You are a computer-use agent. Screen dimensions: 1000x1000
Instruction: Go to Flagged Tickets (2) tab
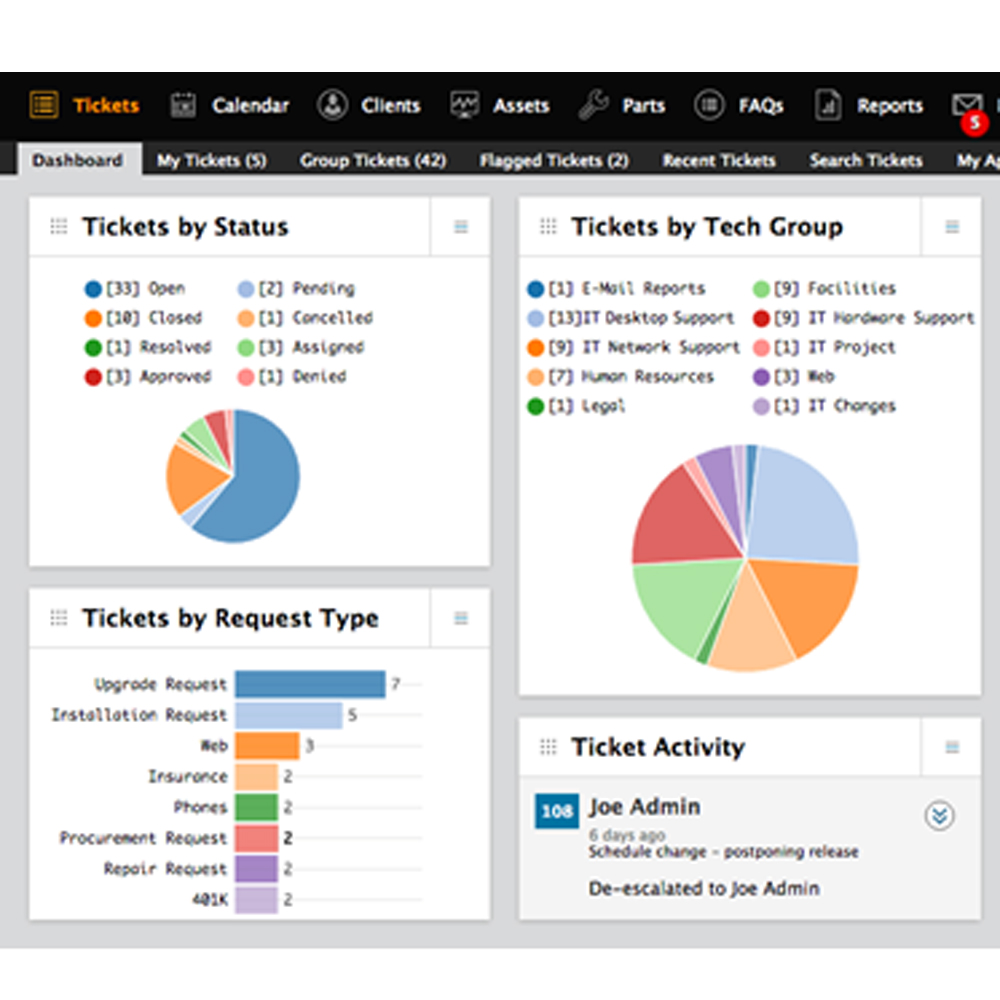click(x=554, y=160)
